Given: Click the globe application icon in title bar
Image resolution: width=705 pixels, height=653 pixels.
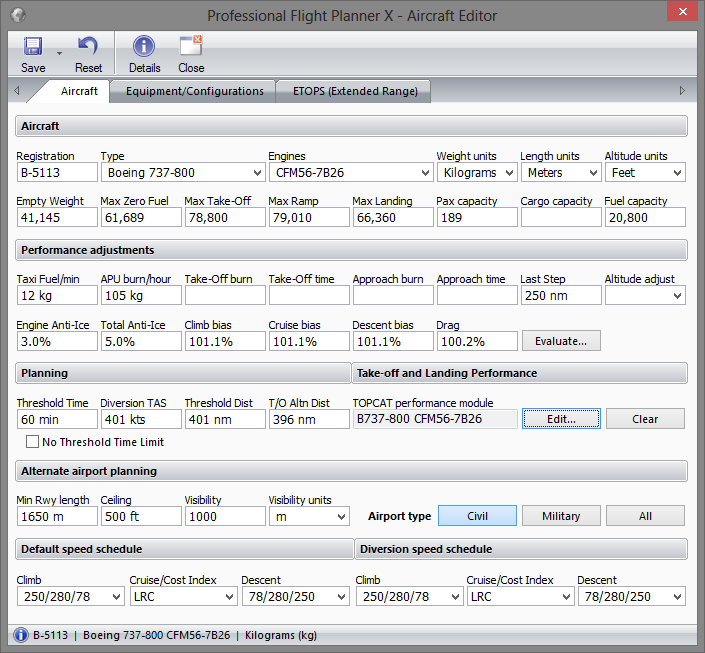Looking at the screenshot, I should pos(18,15).
